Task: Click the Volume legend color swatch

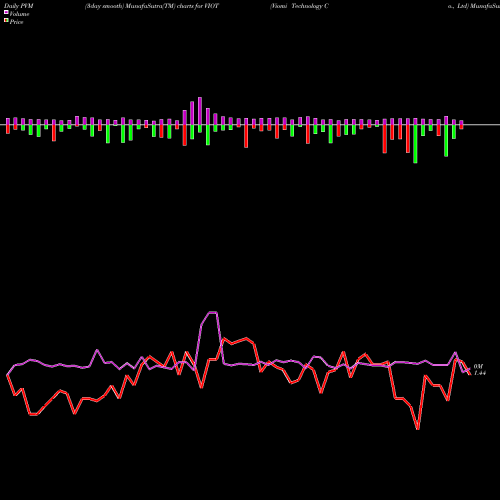Action: coord(6,12)
